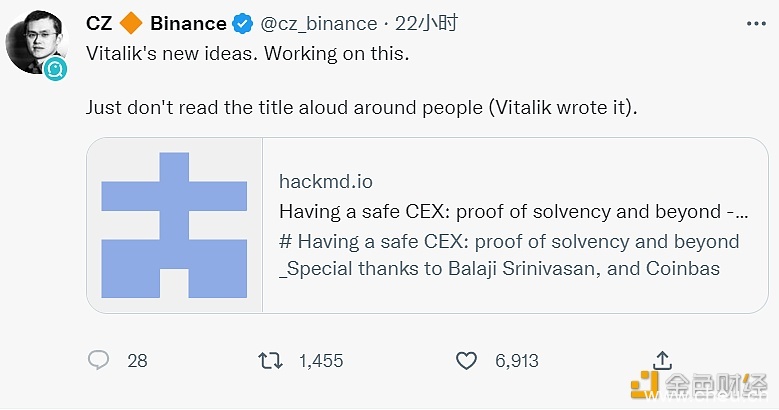The image size is (779, 410).
Task: Open the hackmd link preview thumbnail
Action: coord(174,225)
